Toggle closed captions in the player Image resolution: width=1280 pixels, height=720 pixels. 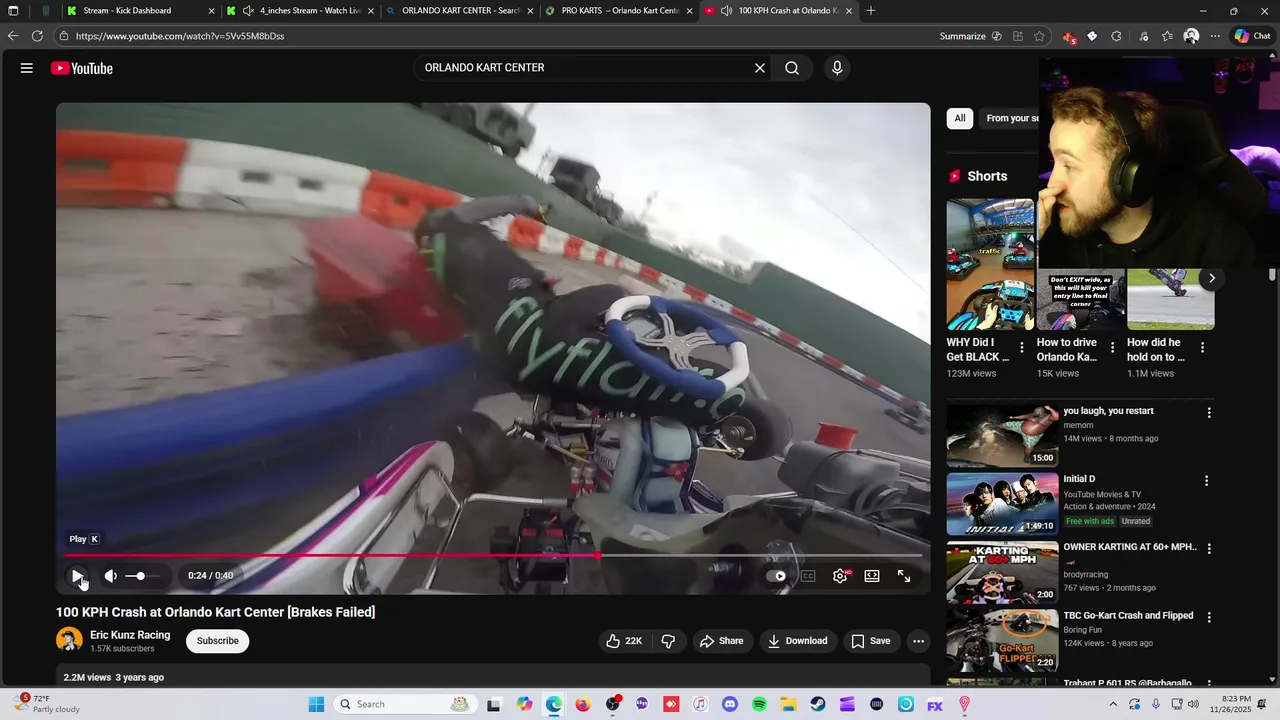tap(808, 576)
